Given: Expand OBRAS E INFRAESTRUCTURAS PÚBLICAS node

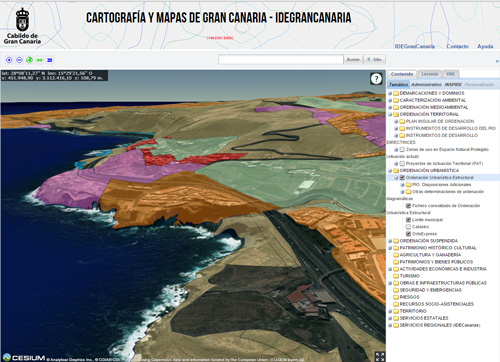Looking at the screenshot, I should click(390, 283).
